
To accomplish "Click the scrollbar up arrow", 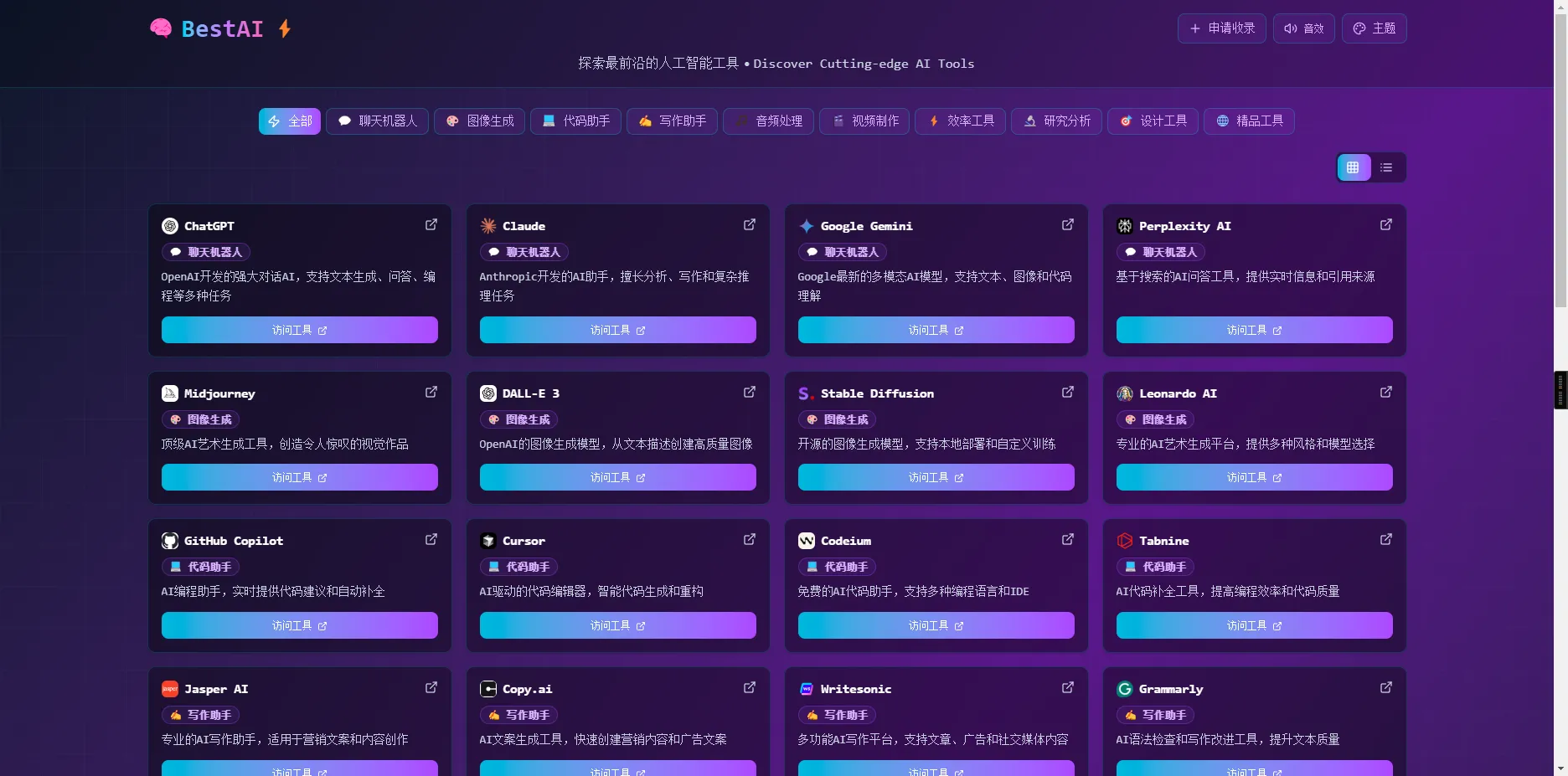I will 1561,6.
